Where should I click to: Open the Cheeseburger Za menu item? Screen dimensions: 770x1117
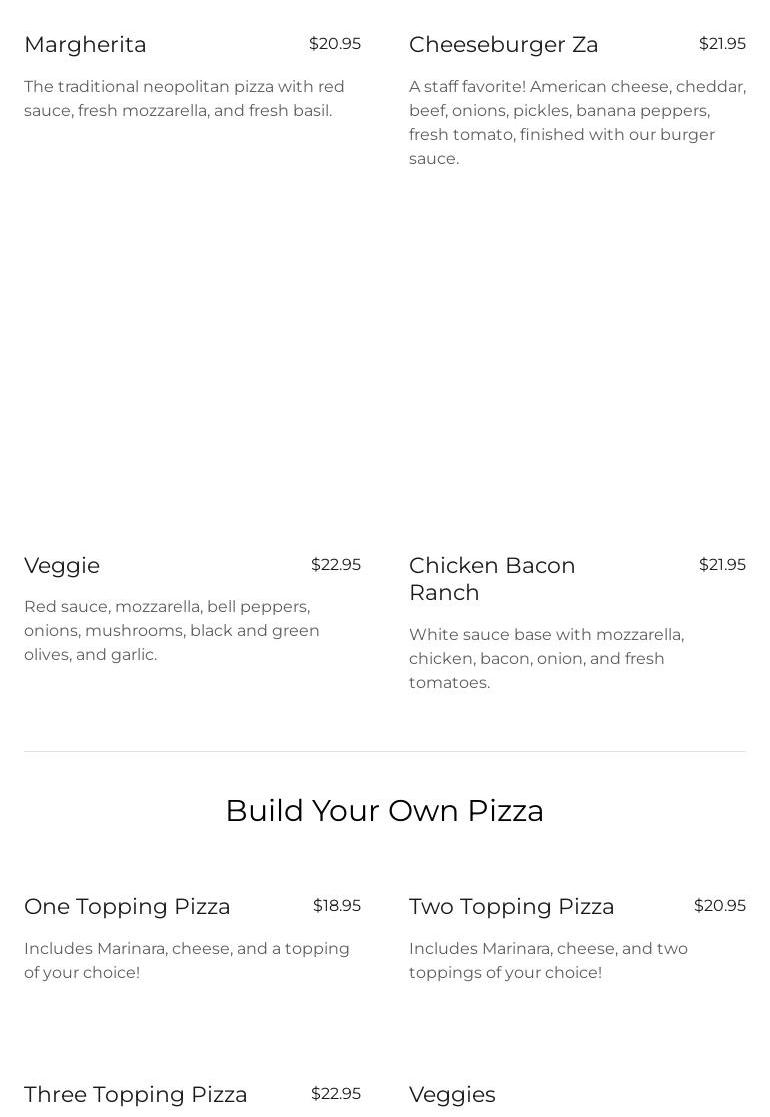503,45
